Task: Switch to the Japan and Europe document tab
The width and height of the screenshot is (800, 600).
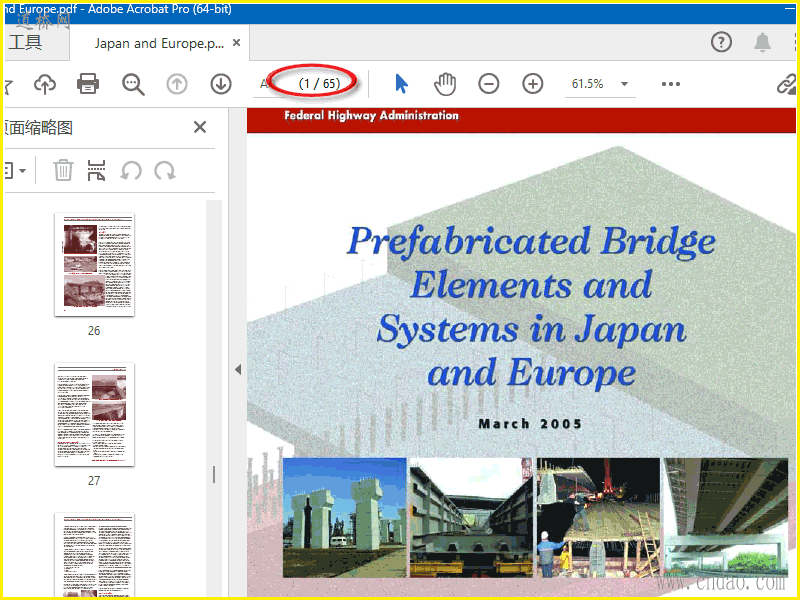Action: tap(158, 44)
